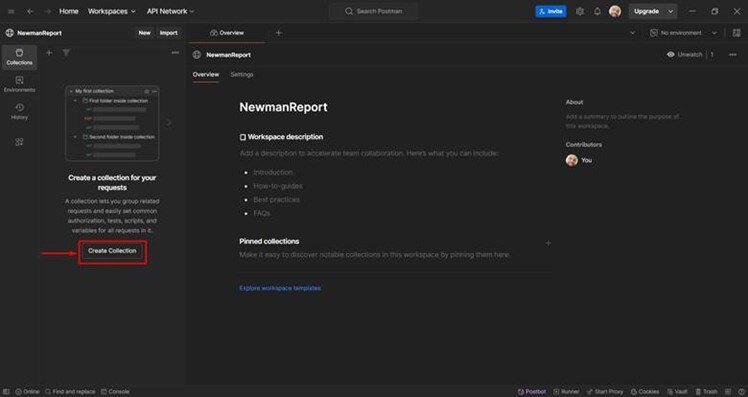
Task: Click the blue Invite button
Action: [551, 11]
